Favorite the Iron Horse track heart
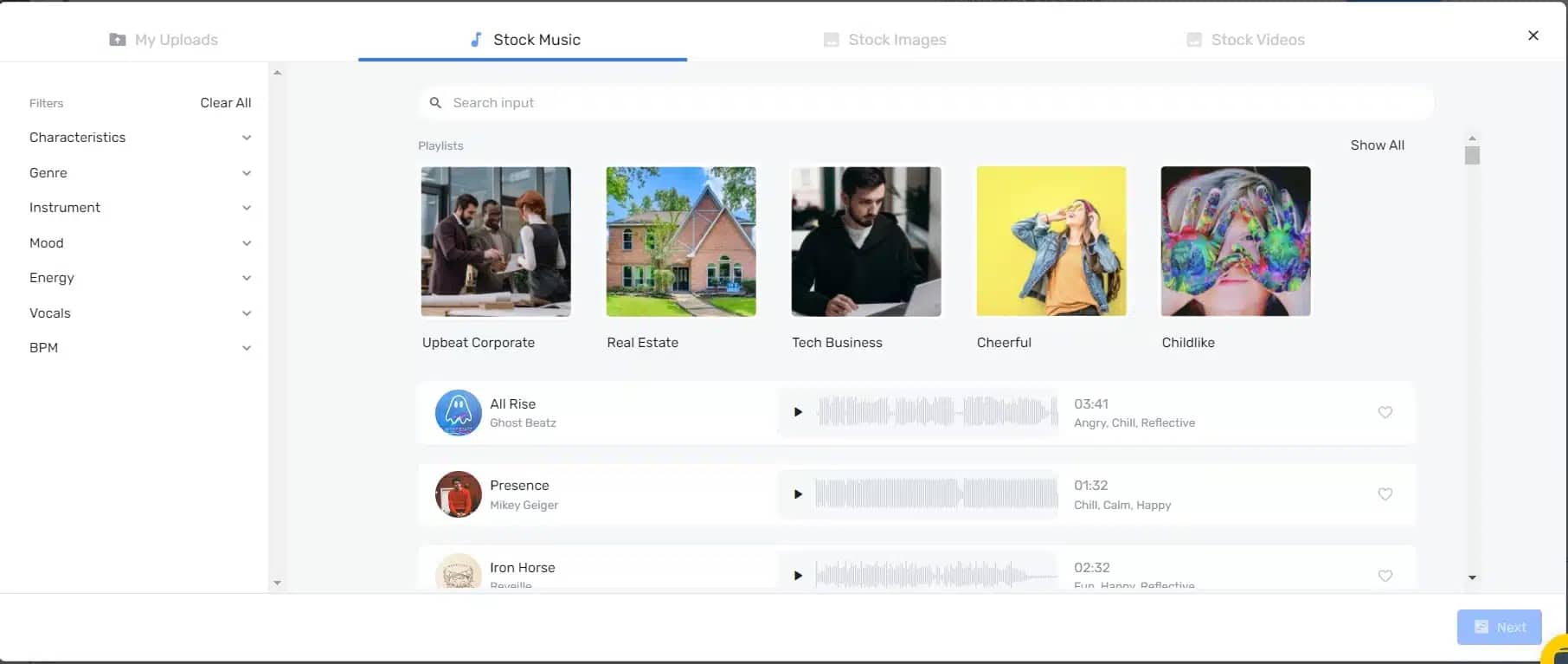The width and height of the screenshot is (1568, 664). click(x=1385, y=576)
